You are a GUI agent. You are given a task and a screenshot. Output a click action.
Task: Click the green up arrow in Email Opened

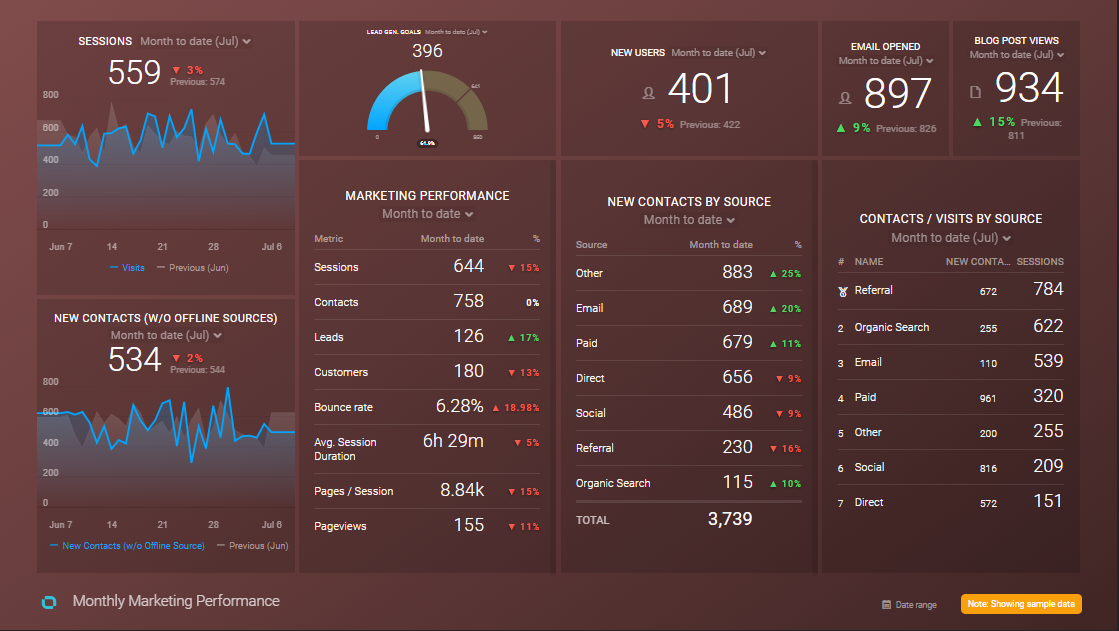pyautogui.click(x=841, y=128)
